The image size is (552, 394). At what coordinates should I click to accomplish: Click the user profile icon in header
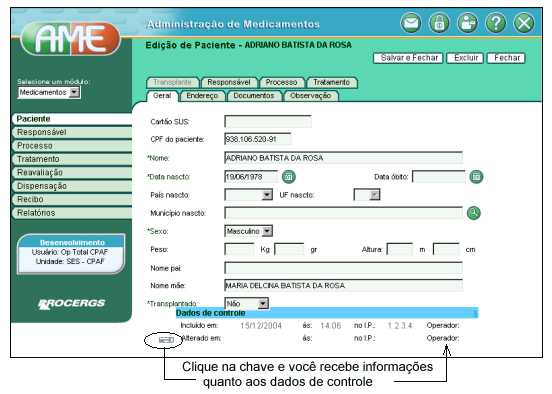click(x=467, y=23)
